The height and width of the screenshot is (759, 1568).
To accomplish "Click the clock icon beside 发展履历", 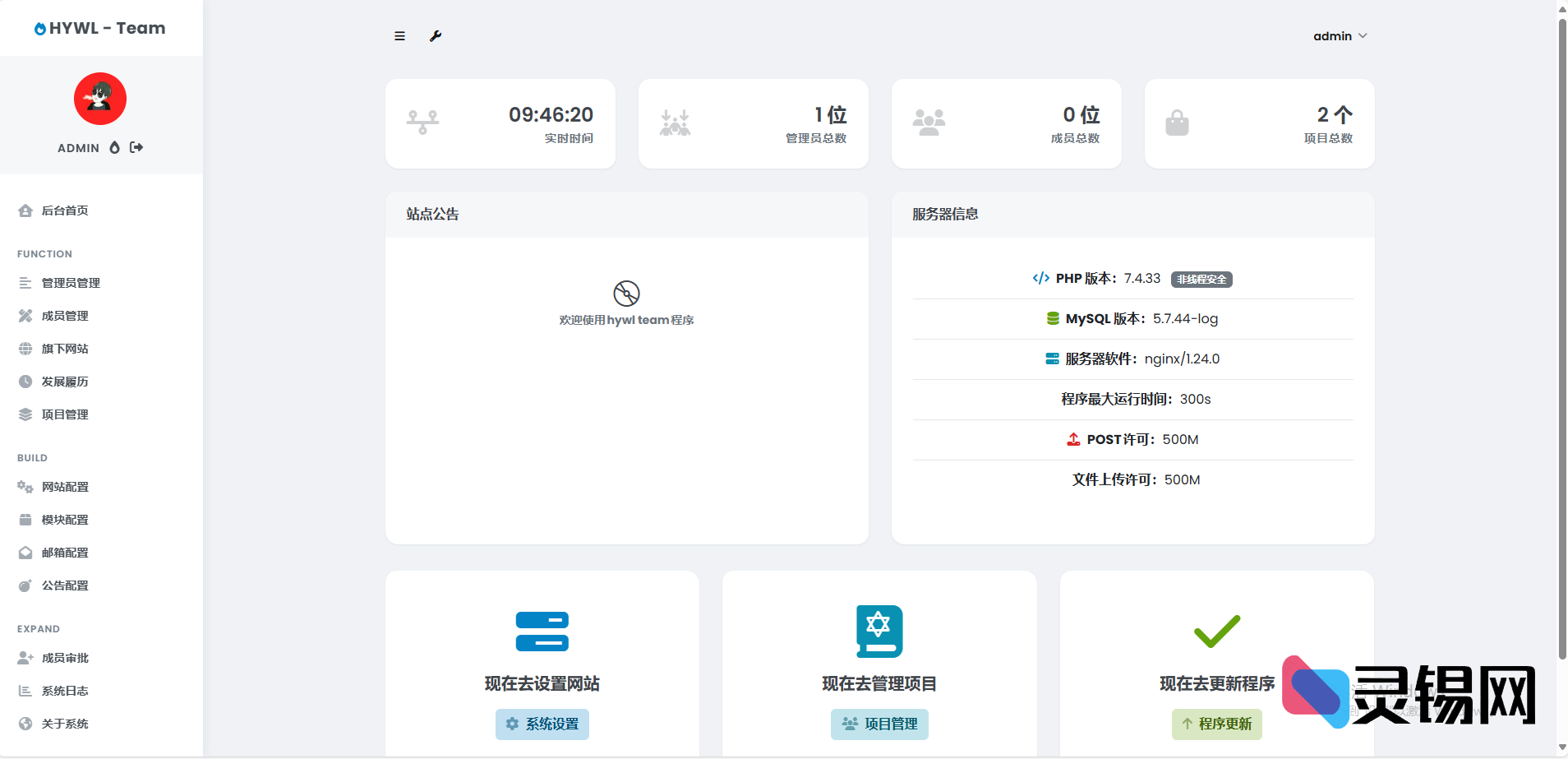I will [x=25, y=382].
